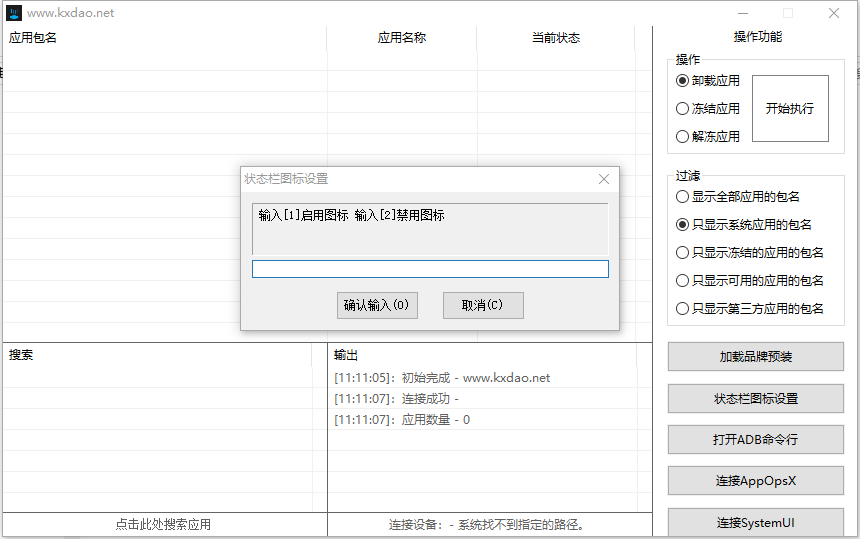Click the 连接AppOpsX button
This screenshot has width=860, height=539.
pyautogui.click(x=756, y=481)
